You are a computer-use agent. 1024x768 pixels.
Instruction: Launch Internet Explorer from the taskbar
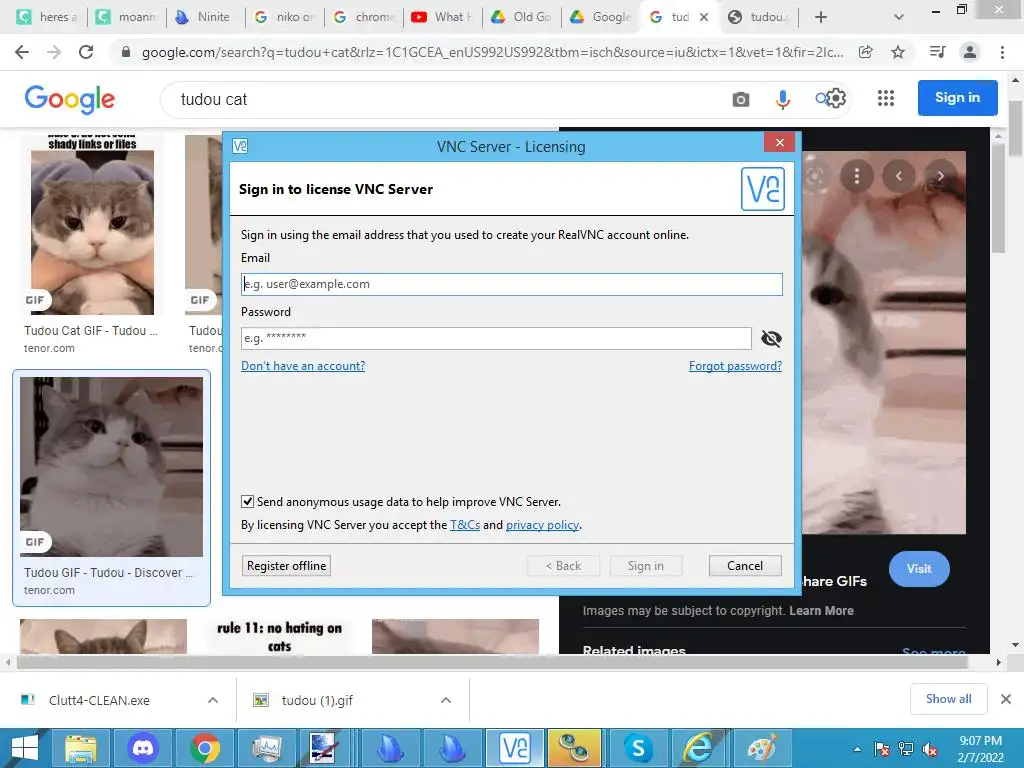(697, 748)
